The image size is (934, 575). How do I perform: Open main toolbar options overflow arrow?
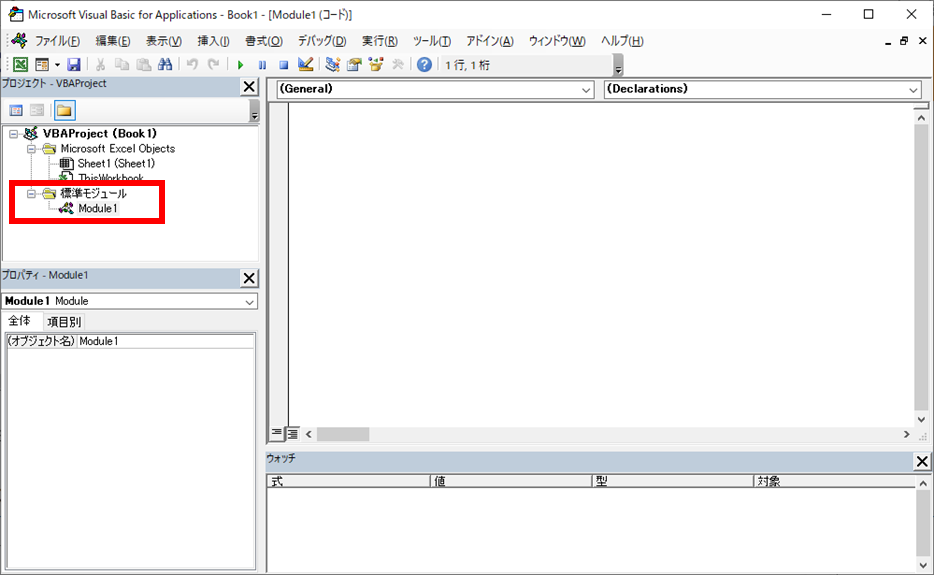point(618,66)
